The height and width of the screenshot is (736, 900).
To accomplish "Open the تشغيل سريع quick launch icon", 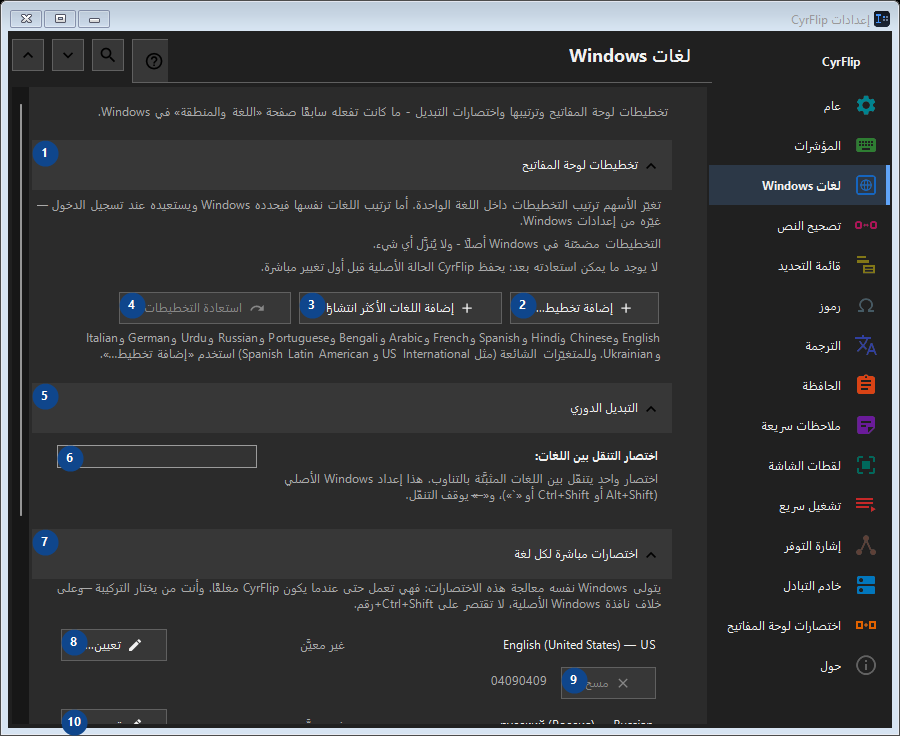I will pos(866,505).
